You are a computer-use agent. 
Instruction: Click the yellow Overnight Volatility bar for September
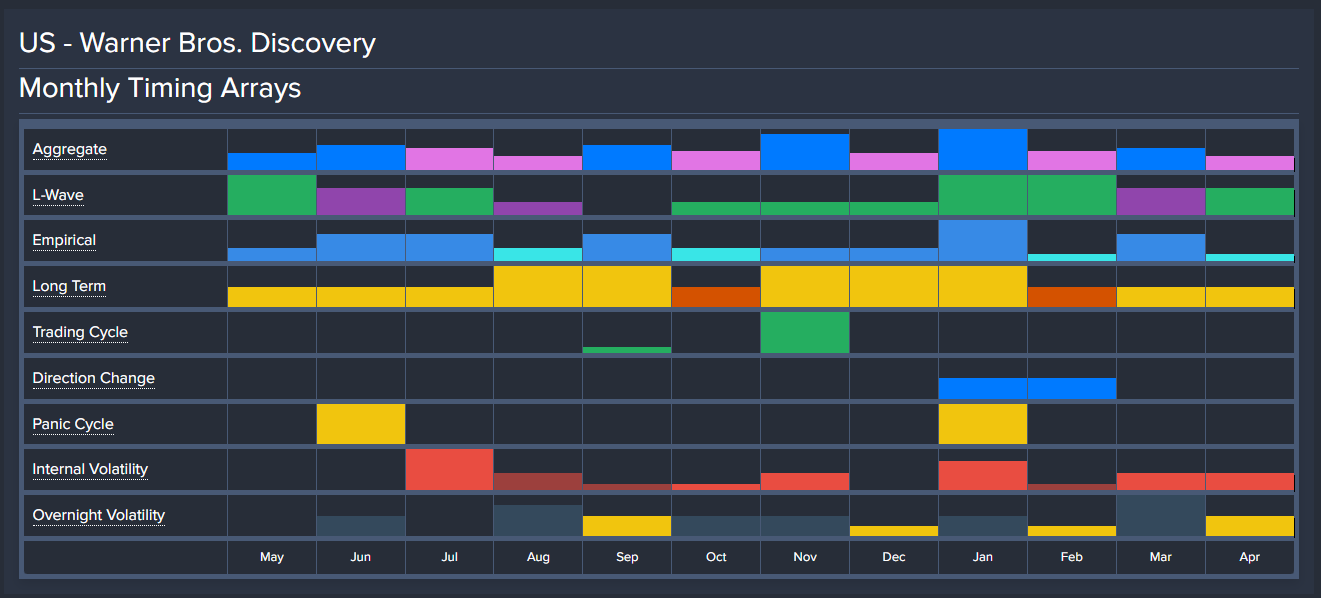[x=627, y=526]
